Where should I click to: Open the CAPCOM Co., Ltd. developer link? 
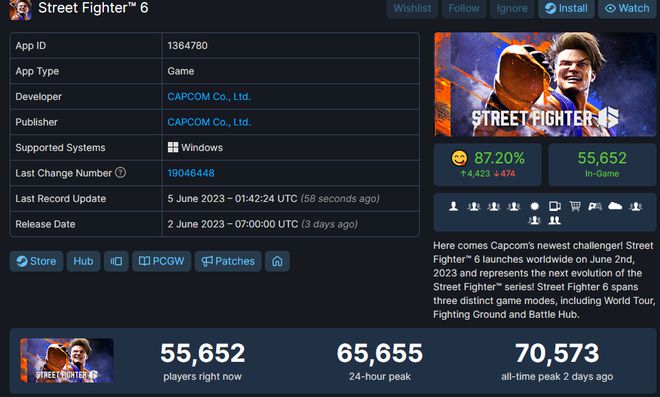[x=209, y=96]
